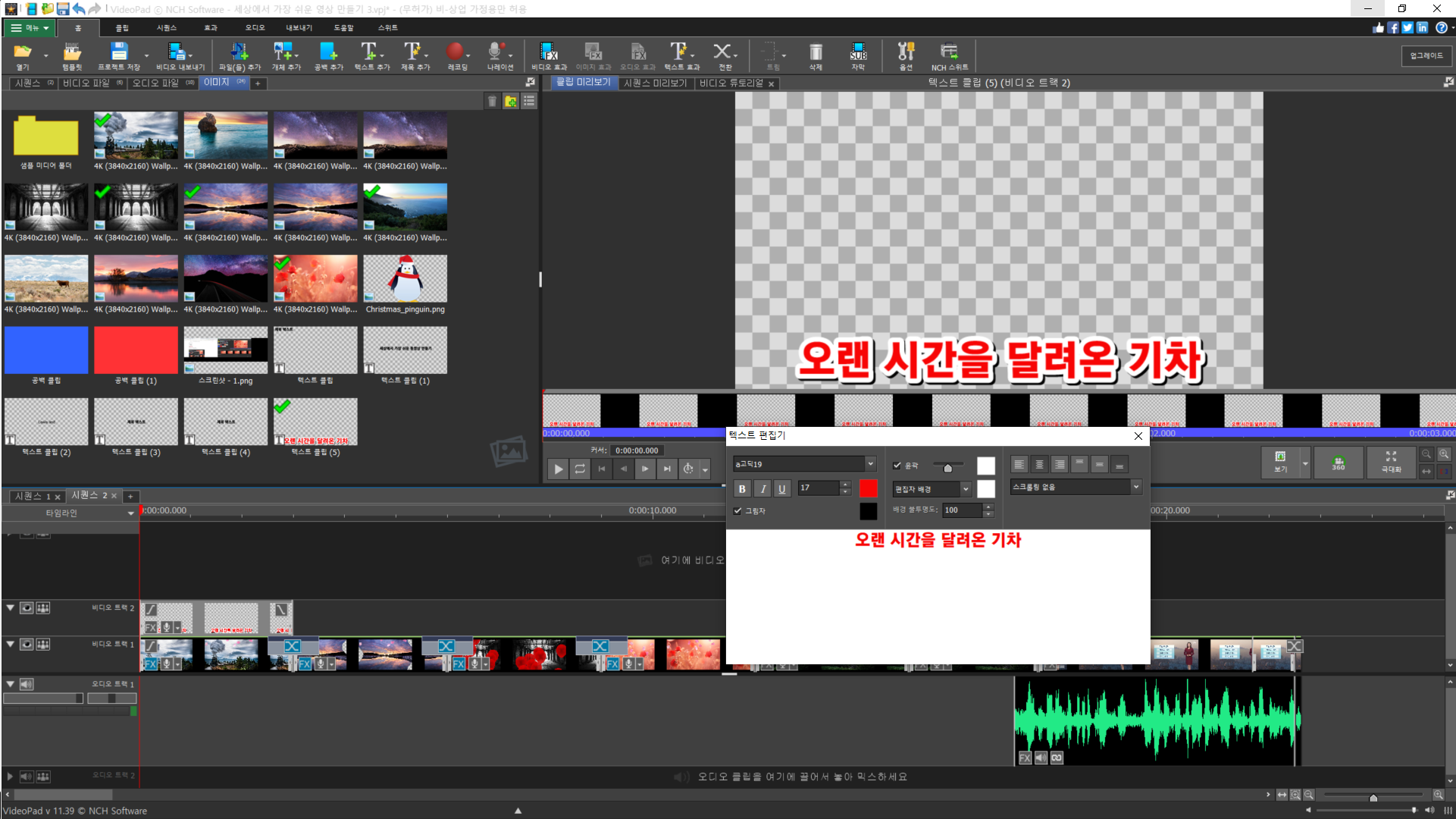1456x819 pixels.
Task: Uncheck the 윤곽 outline checkbox
Action: 897,466
